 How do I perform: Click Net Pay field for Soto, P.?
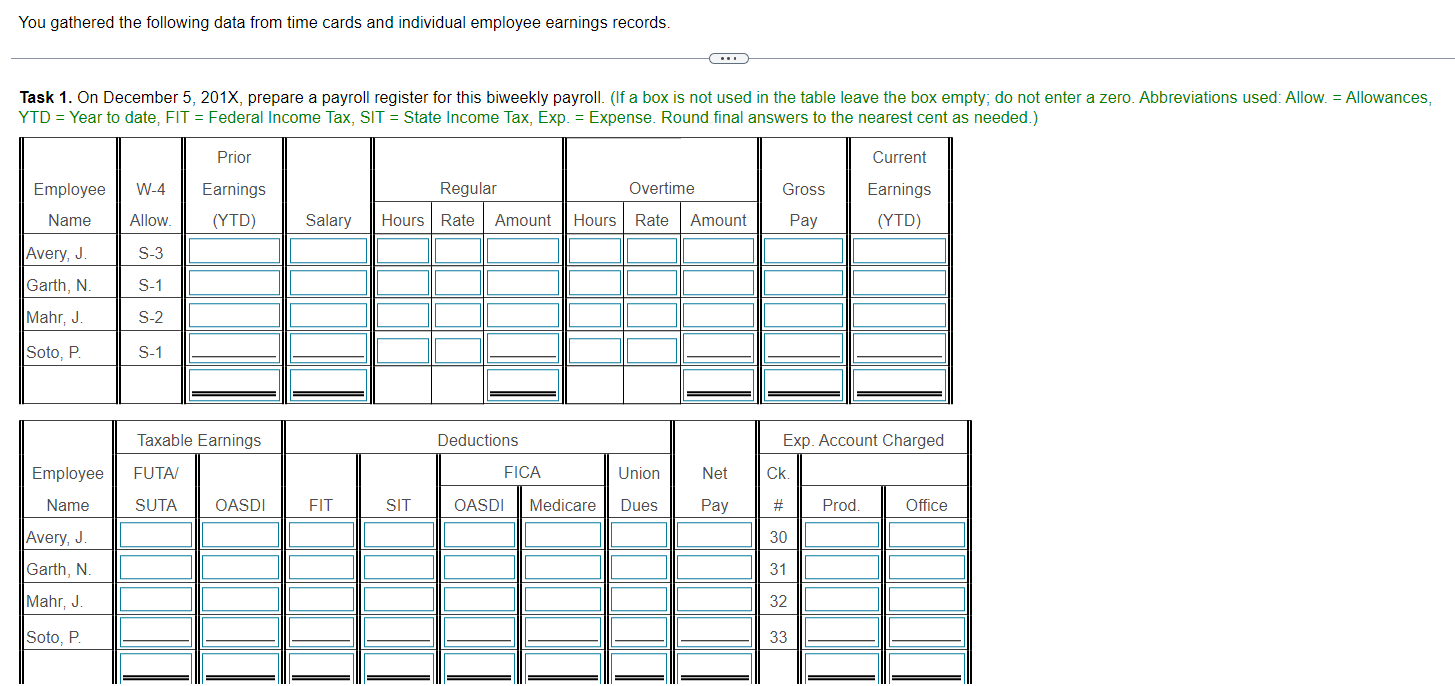(x=714, y=631)
